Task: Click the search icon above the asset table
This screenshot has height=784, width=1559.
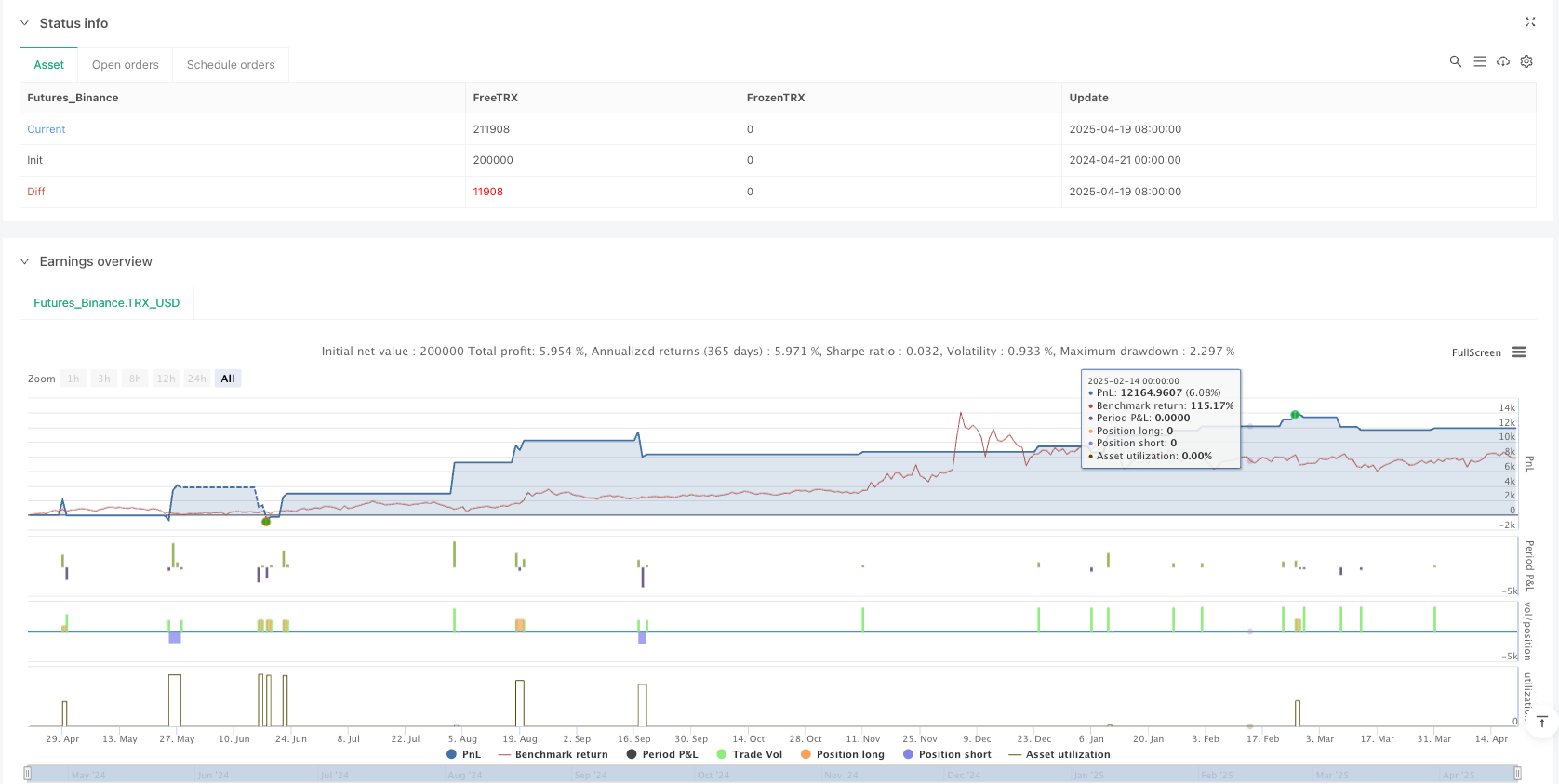Action: coord(1455,61)
